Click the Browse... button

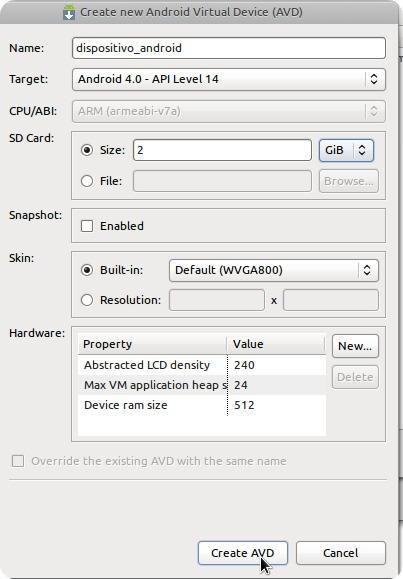coord(348,181)
